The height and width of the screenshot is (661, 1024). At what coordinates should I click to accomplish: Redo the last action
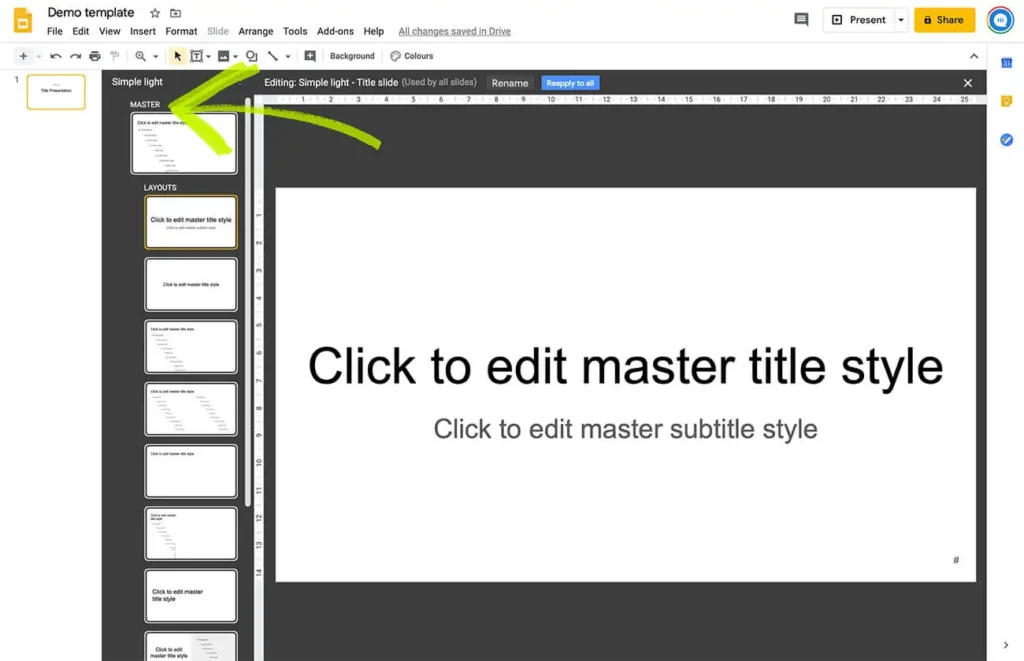click(75, 56)
